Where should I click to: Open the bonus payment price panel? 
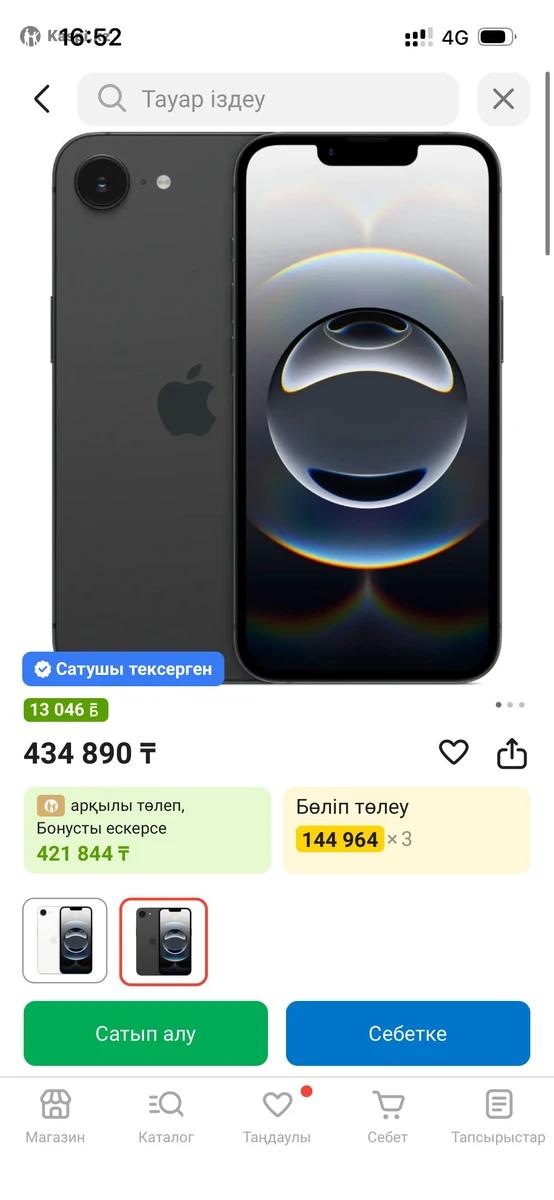147,830
